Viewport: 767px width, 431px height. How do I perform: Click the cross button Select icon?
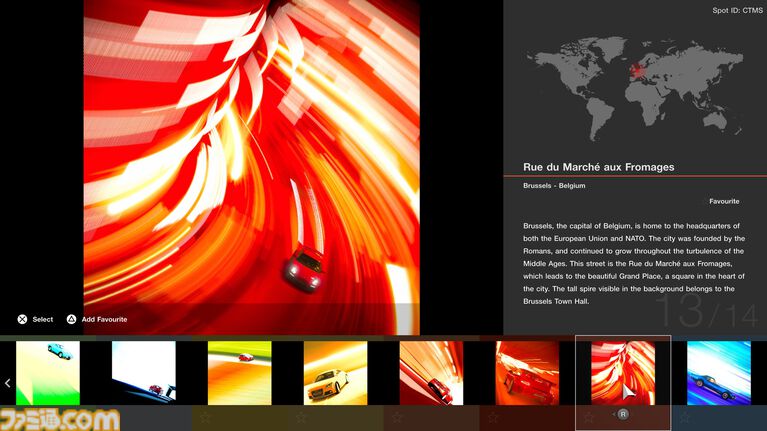23,319
